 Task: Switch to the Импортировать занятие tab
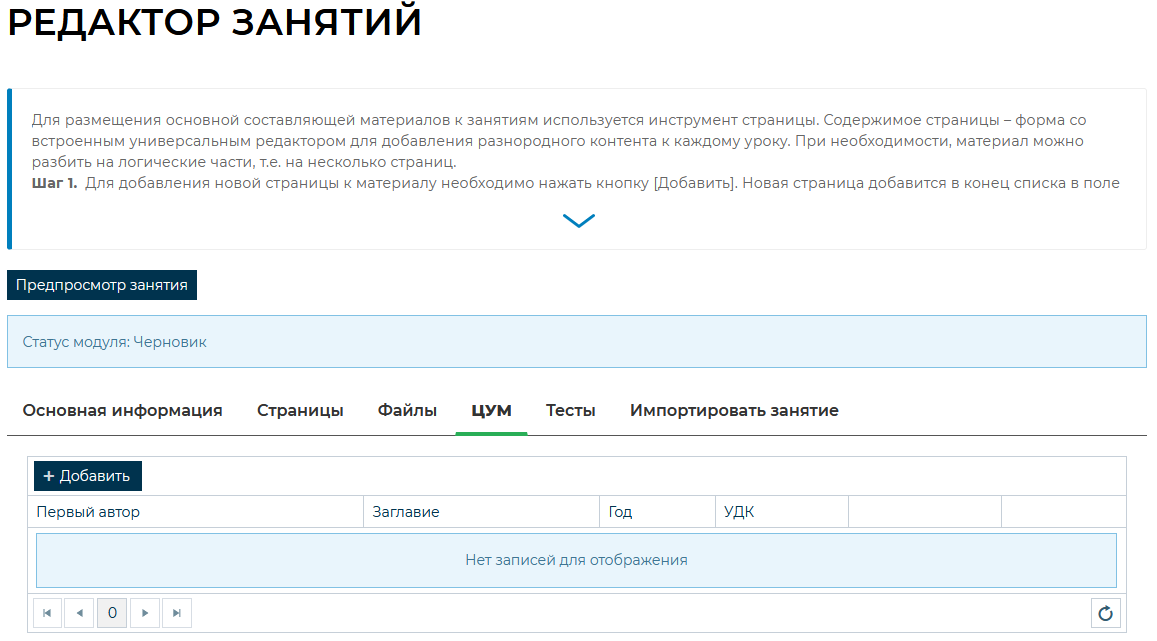734,411
